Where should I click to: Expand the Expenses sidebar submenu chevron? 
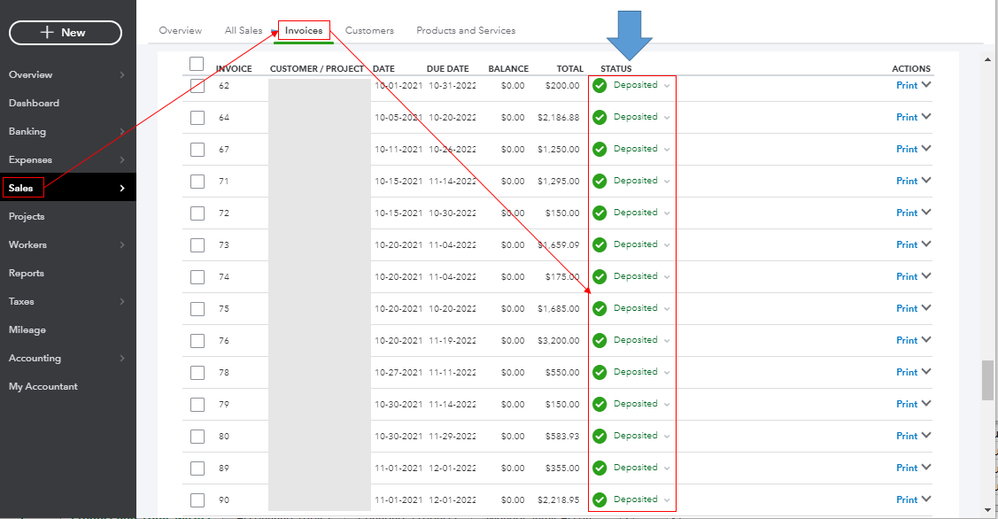click(122, 160)
